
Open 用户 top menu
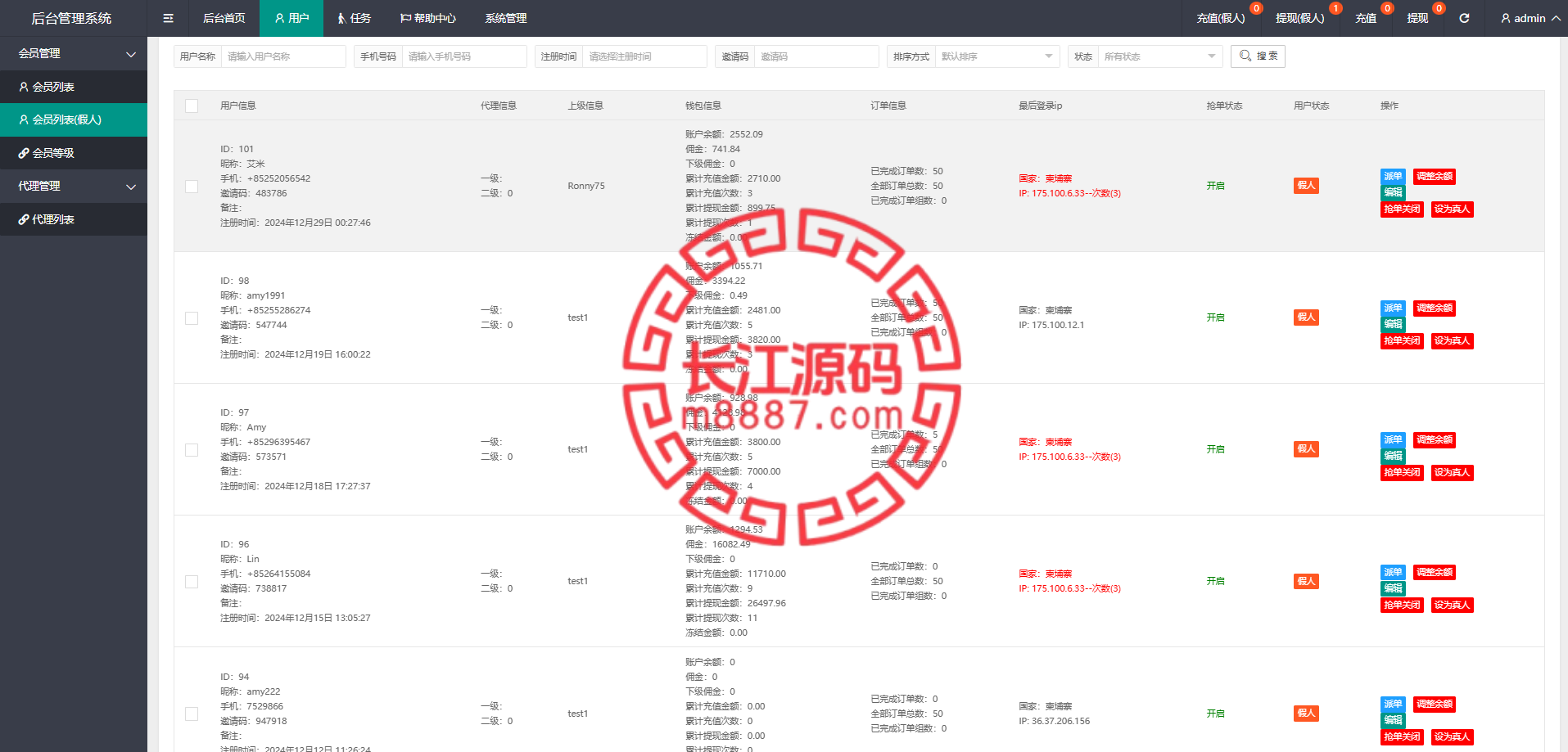tap(291, 18)
